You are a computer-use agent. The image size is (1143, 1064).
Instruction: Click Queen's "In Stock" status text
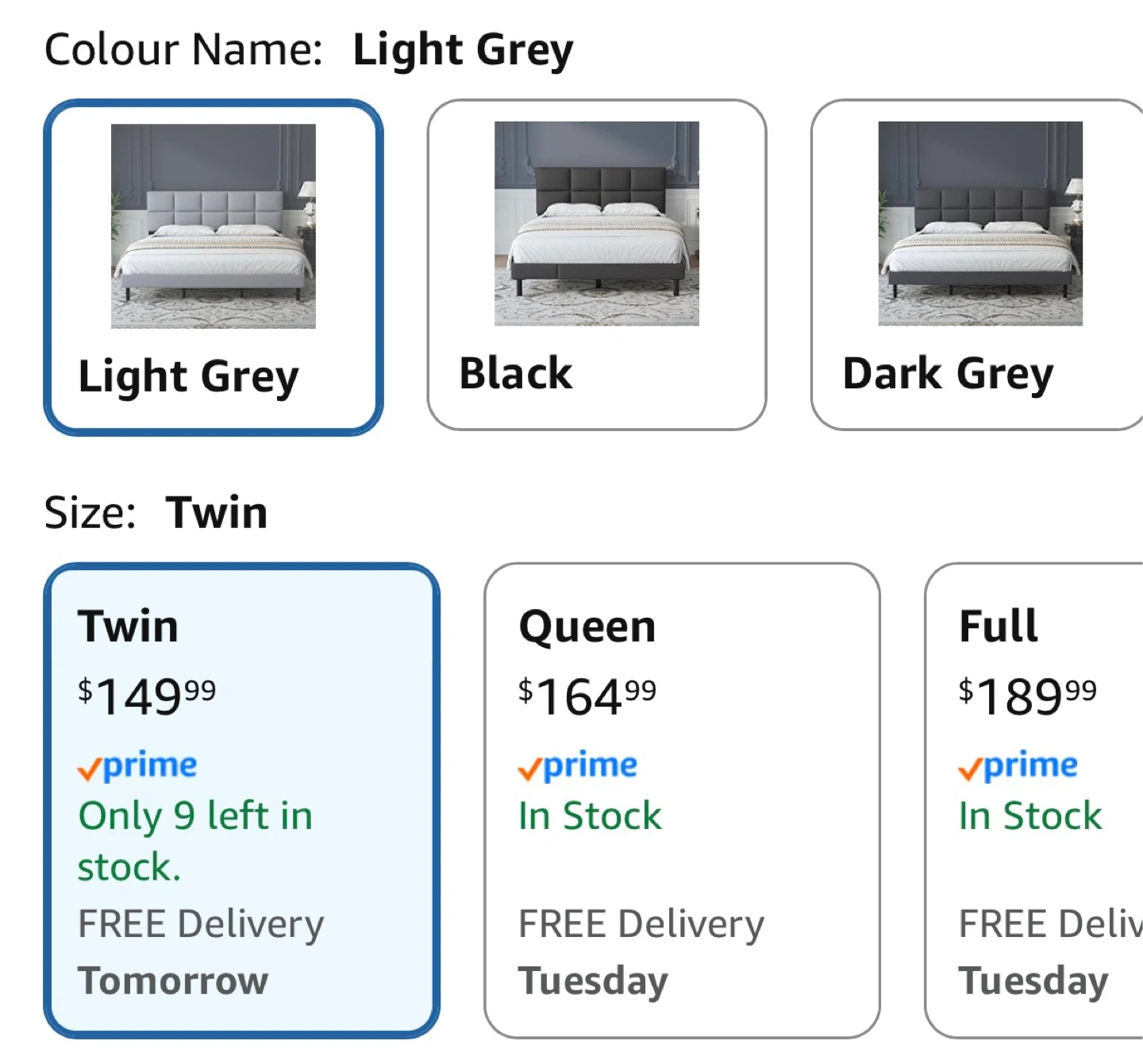(x=590, y=816)
